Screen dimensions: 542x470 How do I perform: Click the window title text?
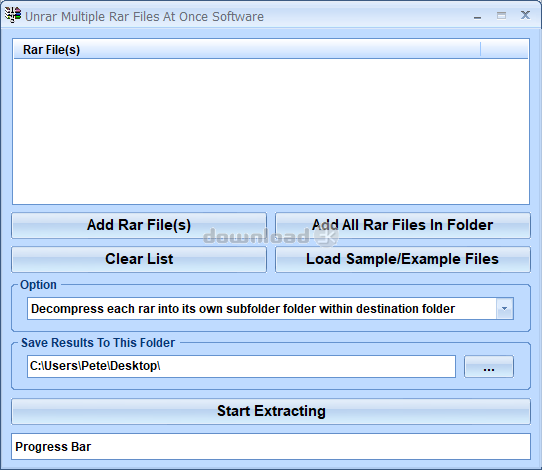144,17
